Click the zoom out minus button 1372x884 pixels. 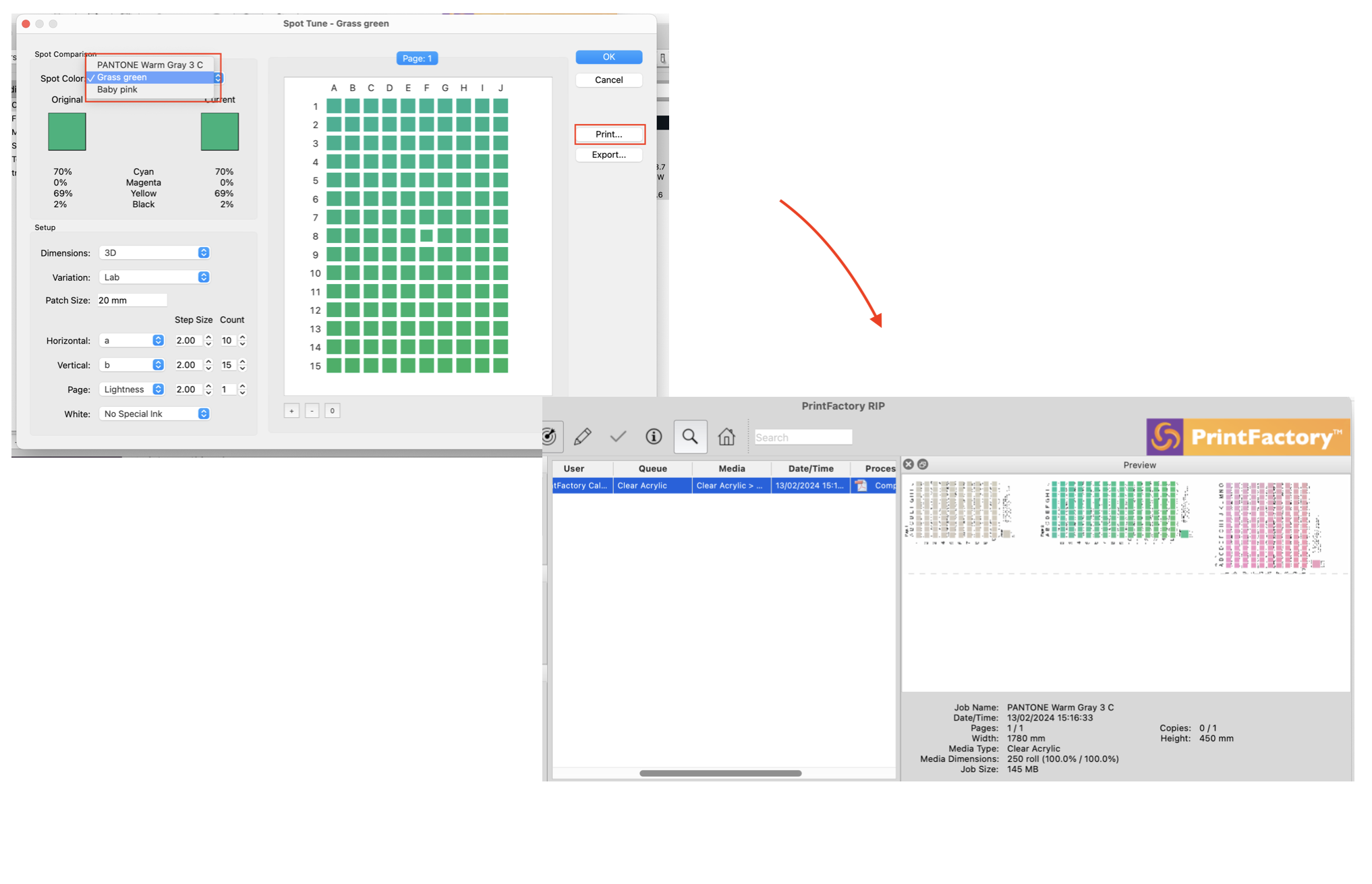[312, 410]
